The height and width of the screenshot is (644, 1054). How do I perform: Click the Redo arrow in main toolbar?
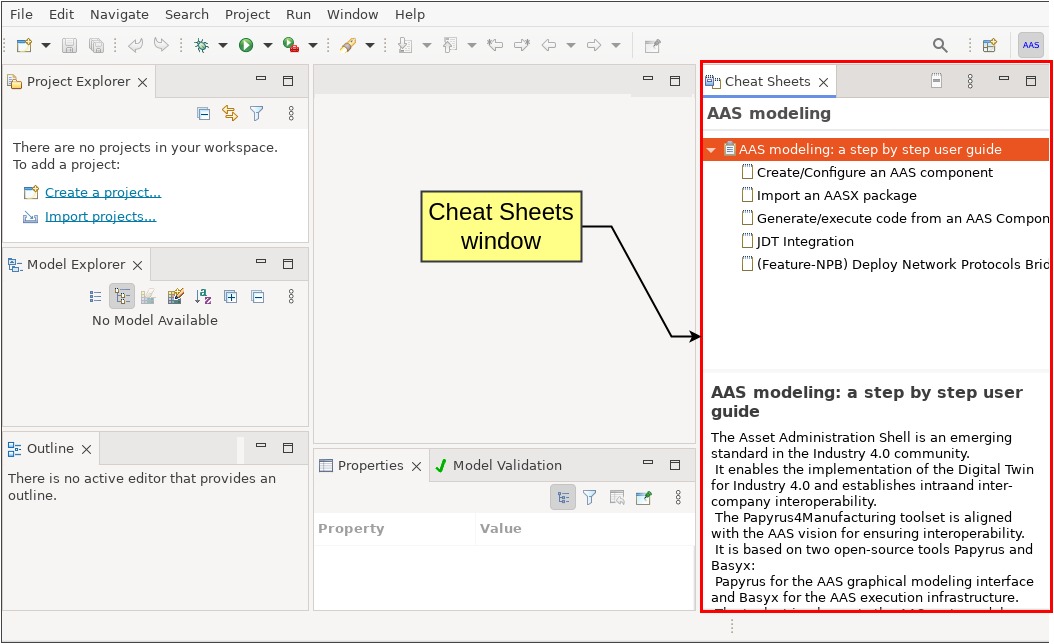tap(161, 45)
